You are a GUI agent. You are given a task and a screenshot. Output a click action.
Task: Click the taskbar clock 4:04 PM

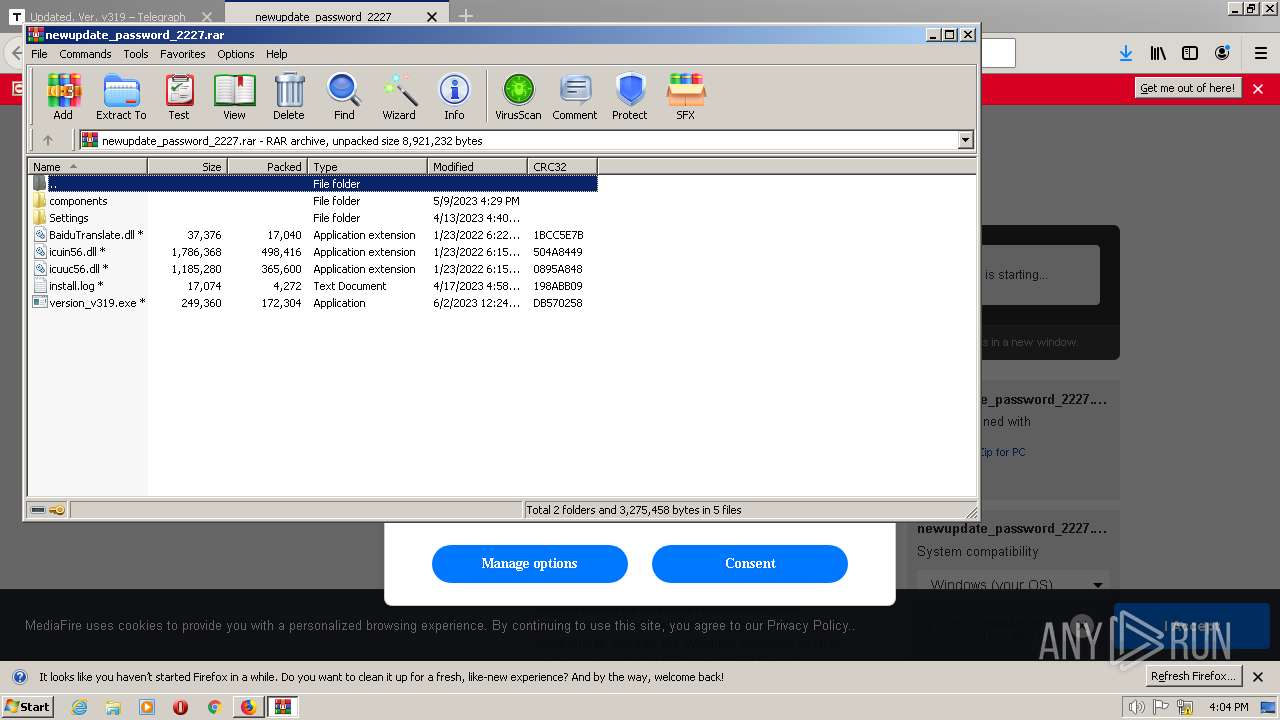click(1228, 707)
